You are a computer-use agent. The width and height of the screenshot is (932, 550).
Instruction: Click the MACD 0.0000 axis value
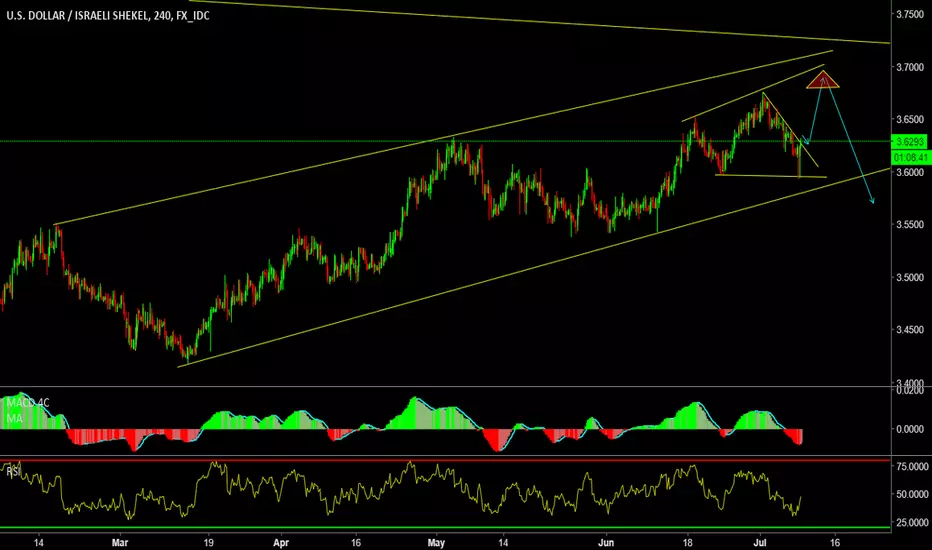coord(910,429)
